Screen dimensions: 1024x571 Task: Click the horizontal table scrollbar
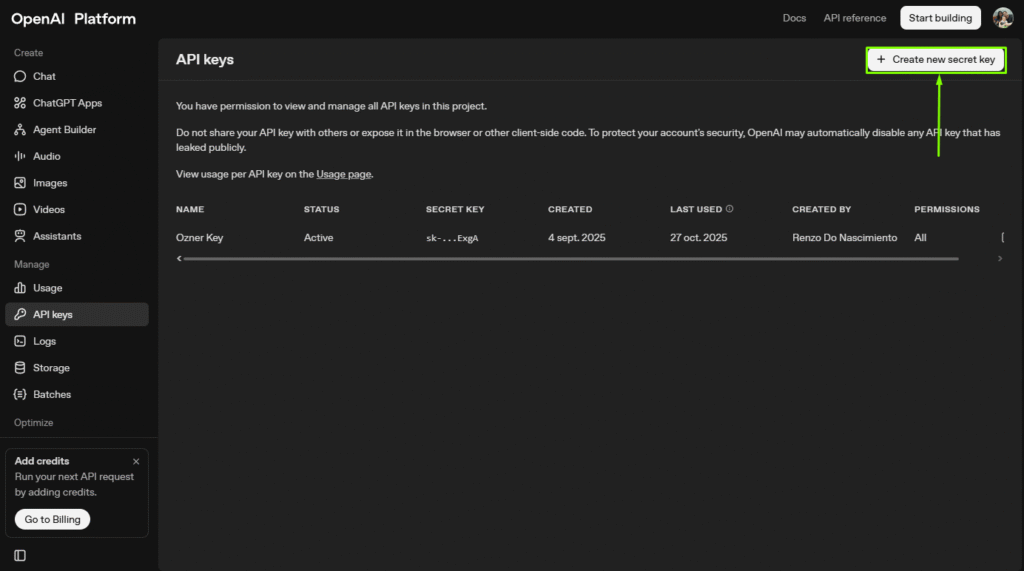pos(571,259)
